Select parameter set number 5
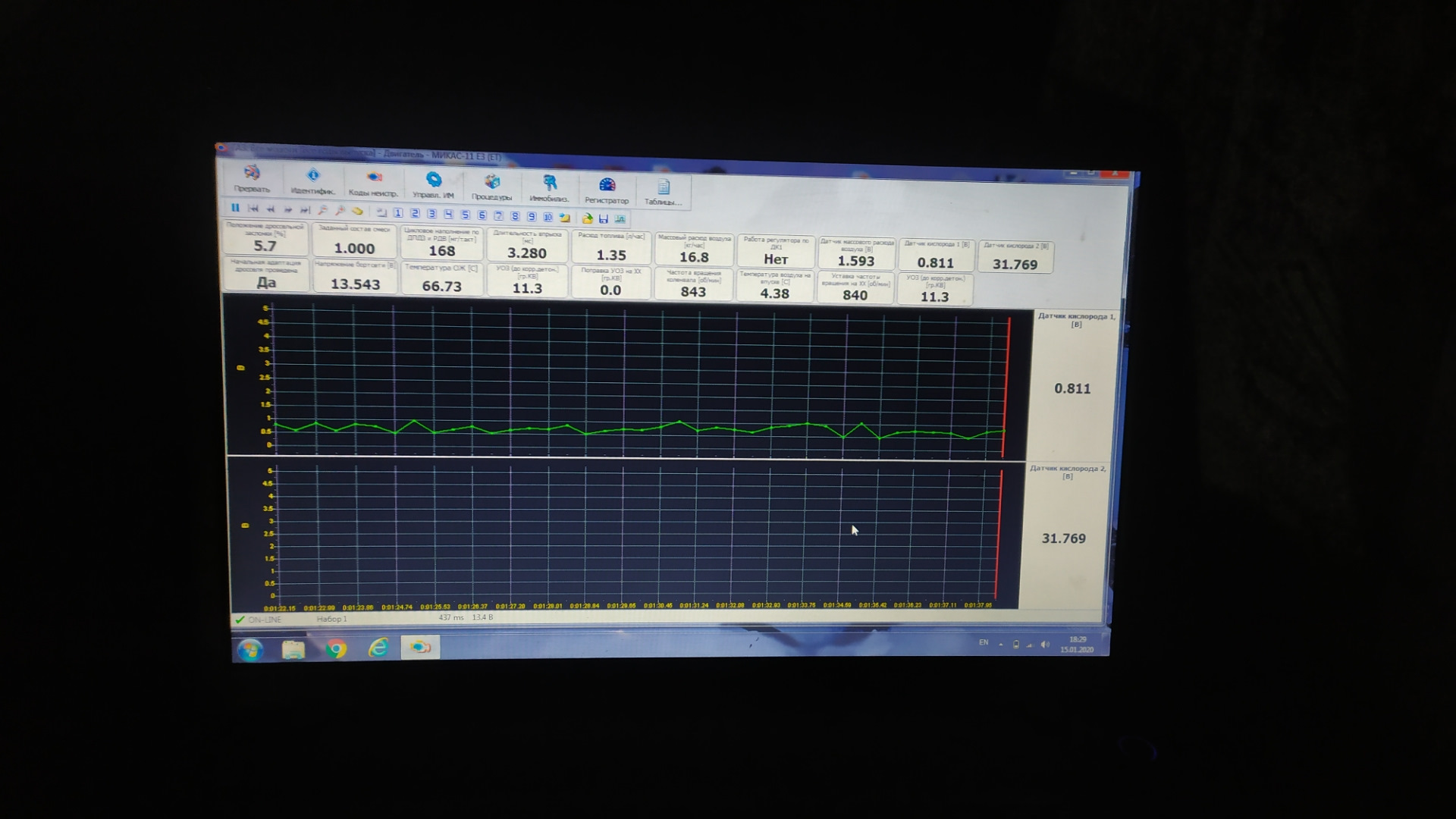Screen dimensions: 1456x819 pyautogui.click(x=465, y=215)
